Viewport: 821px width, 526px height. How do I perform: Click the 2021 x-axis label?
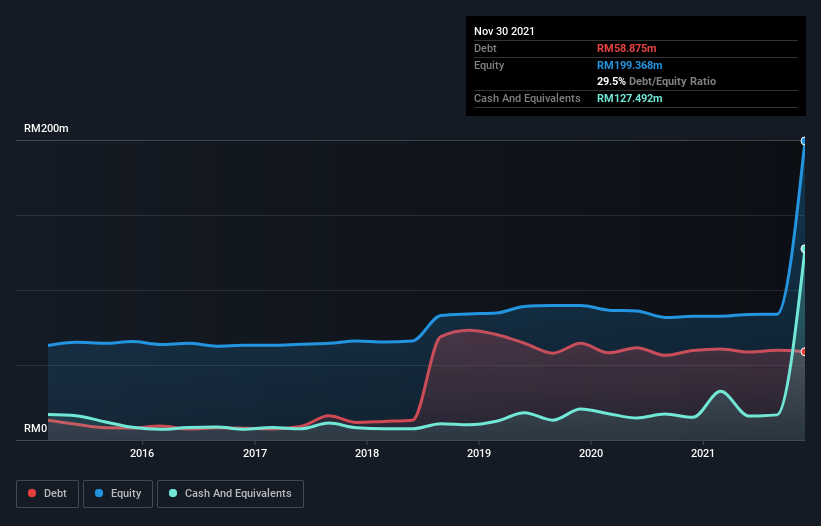point(703,453)
